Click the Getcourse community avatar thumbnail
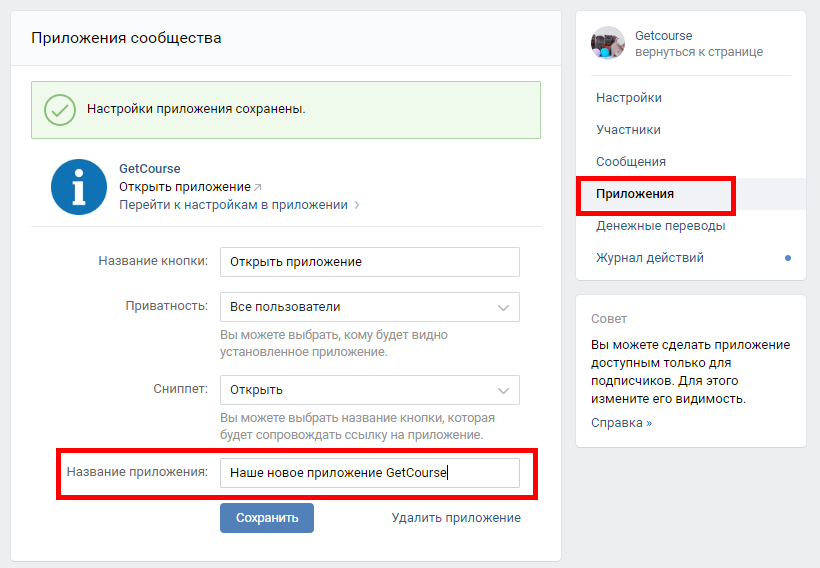This screenshot has height=568, width=820. click(x=608, y=43)
